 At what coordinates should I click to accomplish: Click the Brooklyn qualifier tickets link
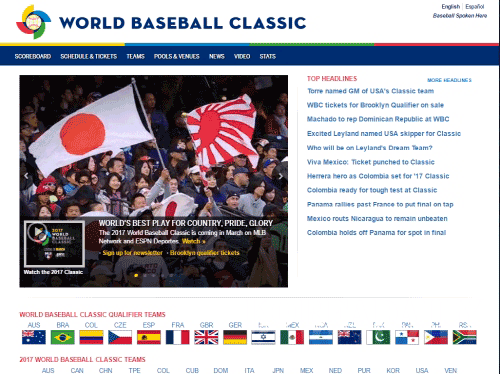click(205, 253)
